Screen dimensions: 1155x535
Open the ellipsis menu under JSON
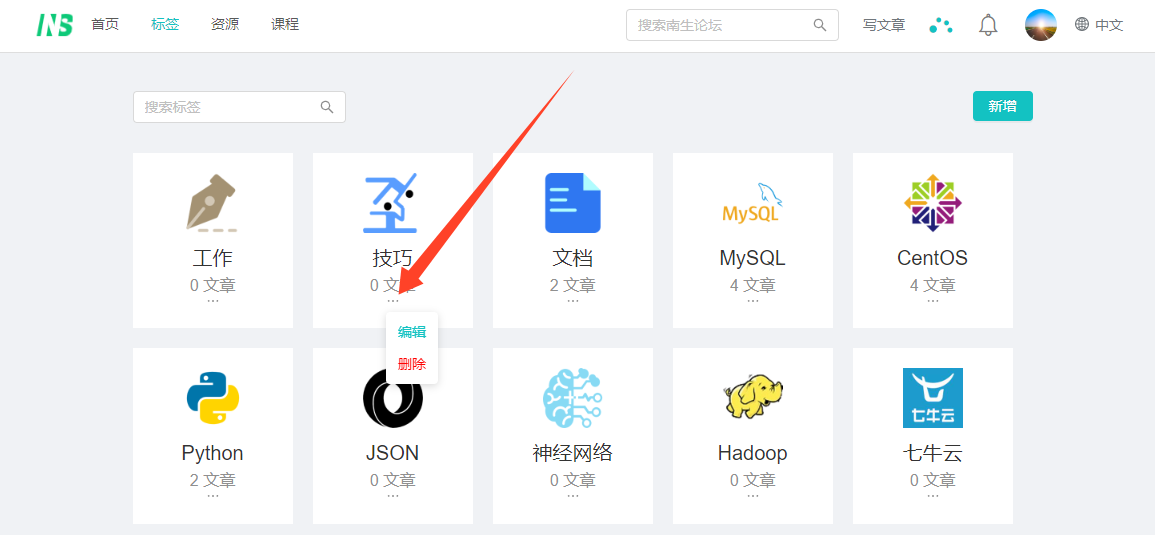click(x=392, y=495)
